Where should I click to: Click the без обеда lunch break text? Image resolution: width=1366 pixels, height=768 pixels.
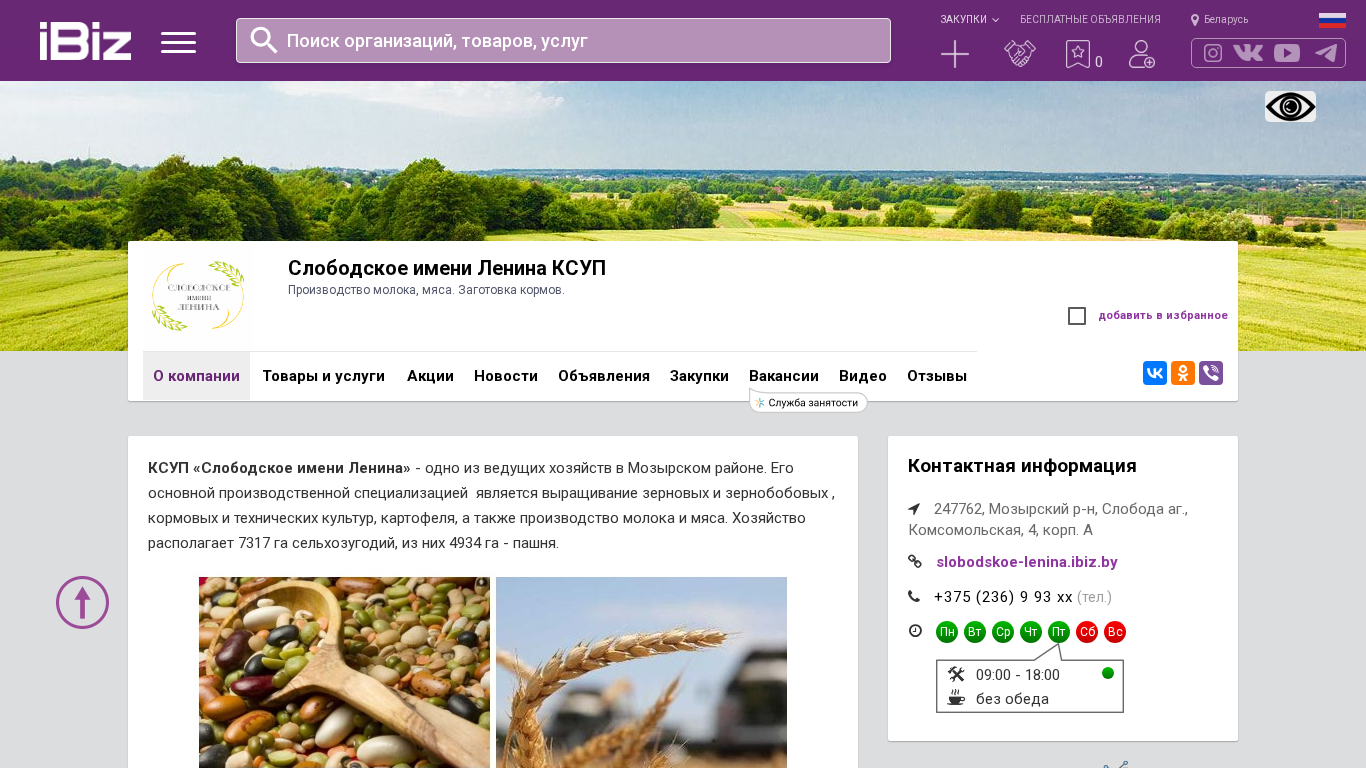pos(1012,699)
